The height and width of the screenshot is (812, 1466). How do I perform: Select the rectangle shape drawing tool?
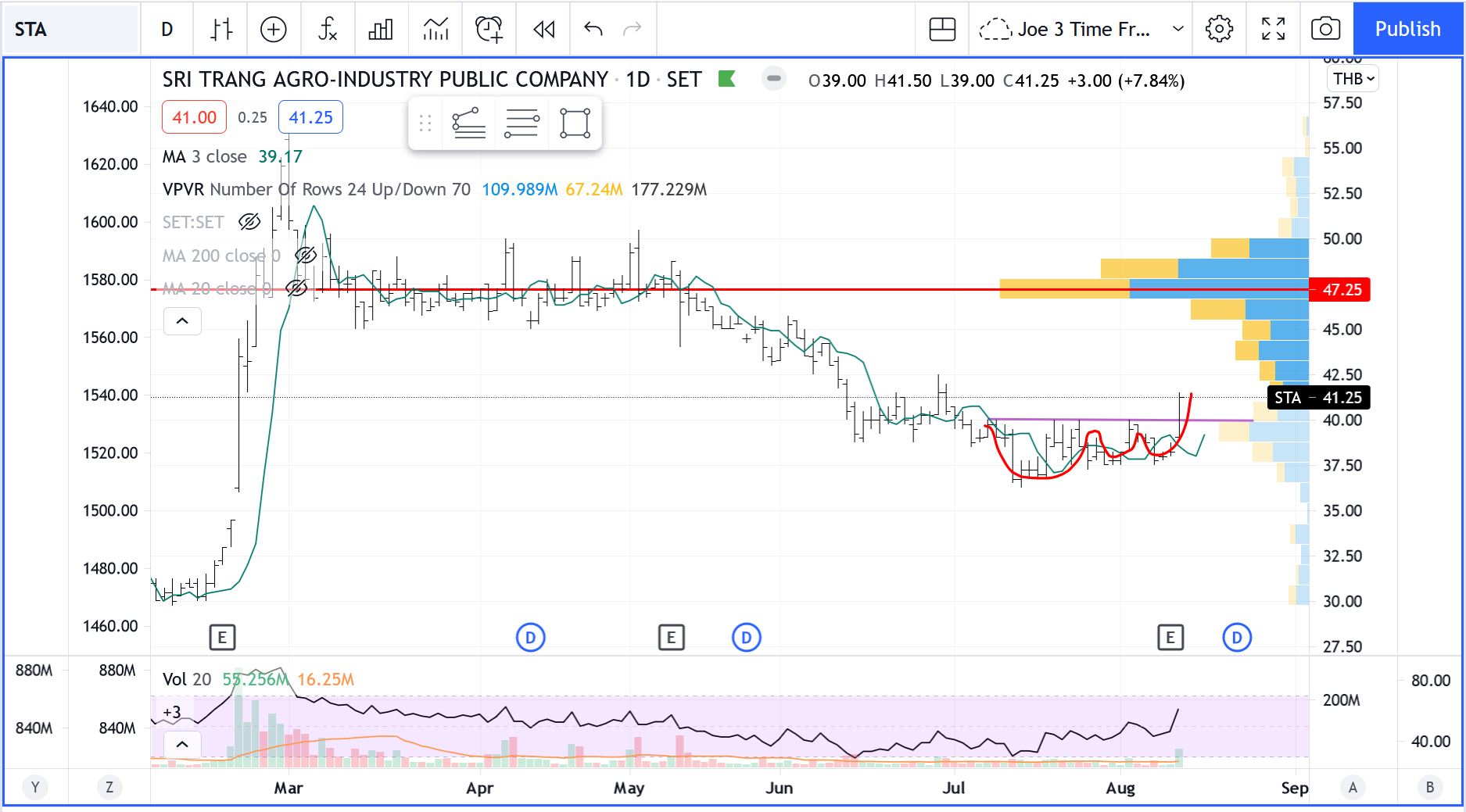[575, 123]
